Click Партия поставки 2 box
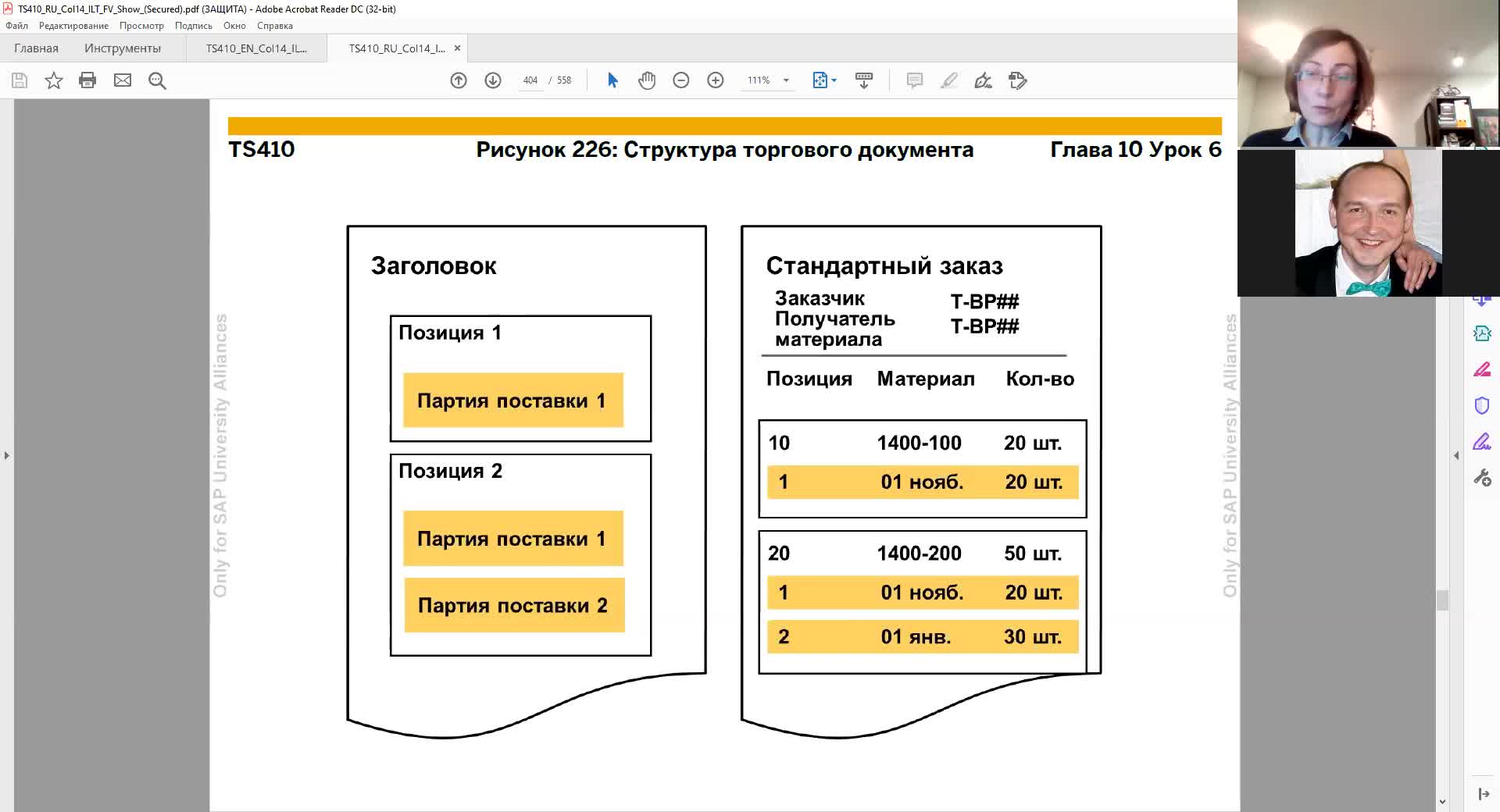 coord(514,605)
